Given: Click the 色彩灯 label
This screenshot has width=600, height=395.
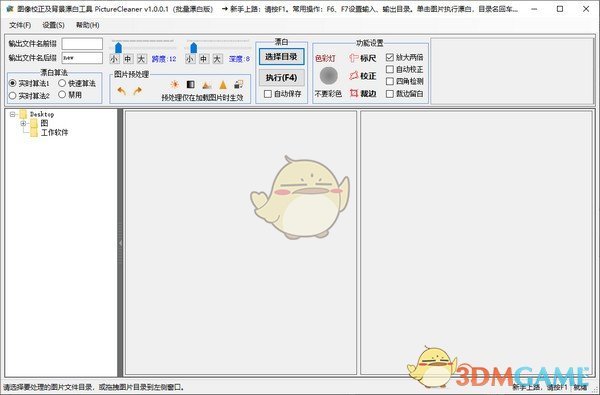Looking at the screenshot, I should 325,58.
